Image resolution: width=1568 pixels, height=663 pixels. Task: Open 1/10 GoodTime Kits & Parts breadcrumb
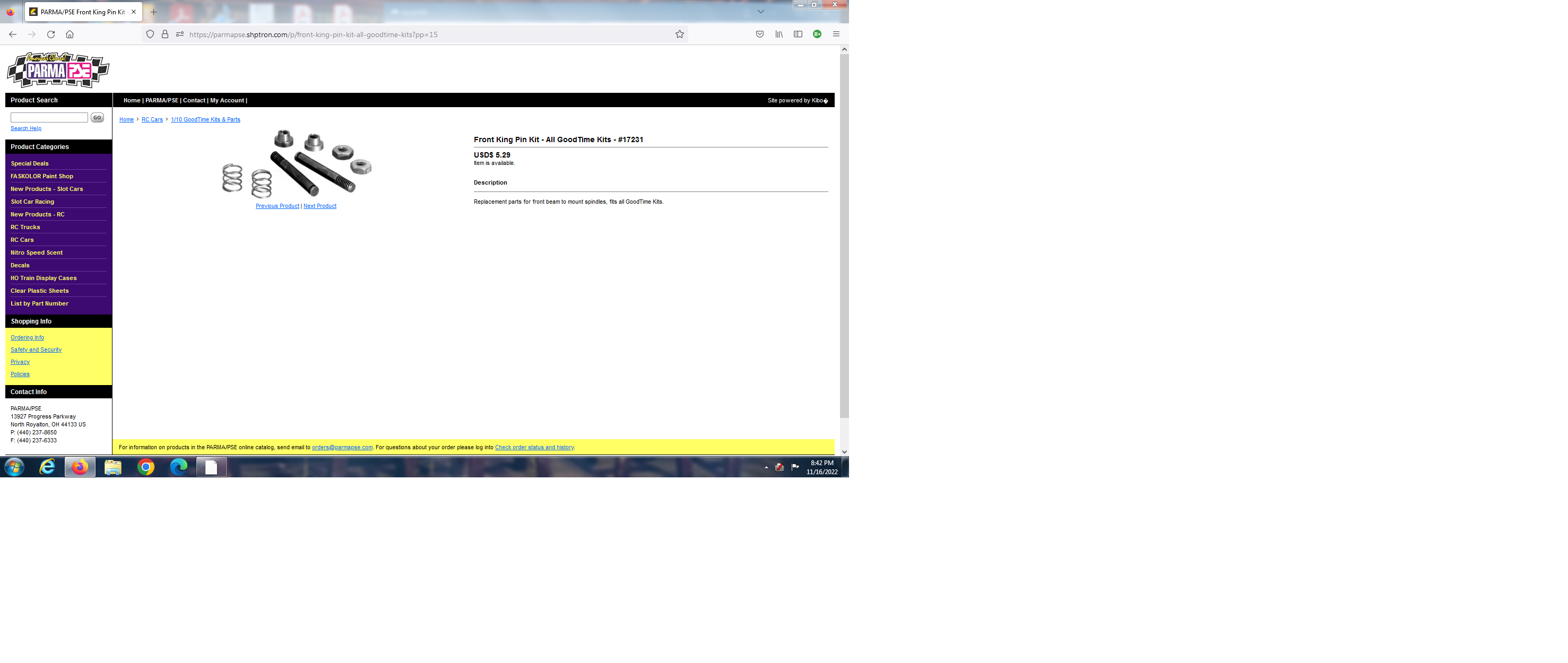[x=206, y=120]
